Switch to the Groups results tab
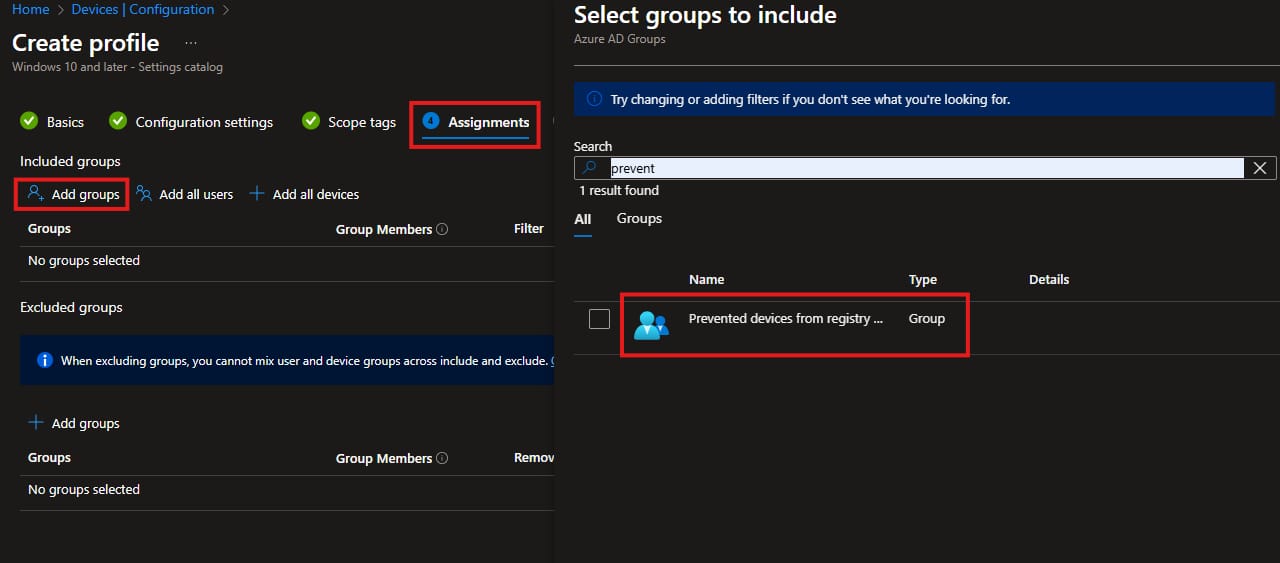This screenshot has width=1280, height=563. pyautogui.click(x=639, y=218)
